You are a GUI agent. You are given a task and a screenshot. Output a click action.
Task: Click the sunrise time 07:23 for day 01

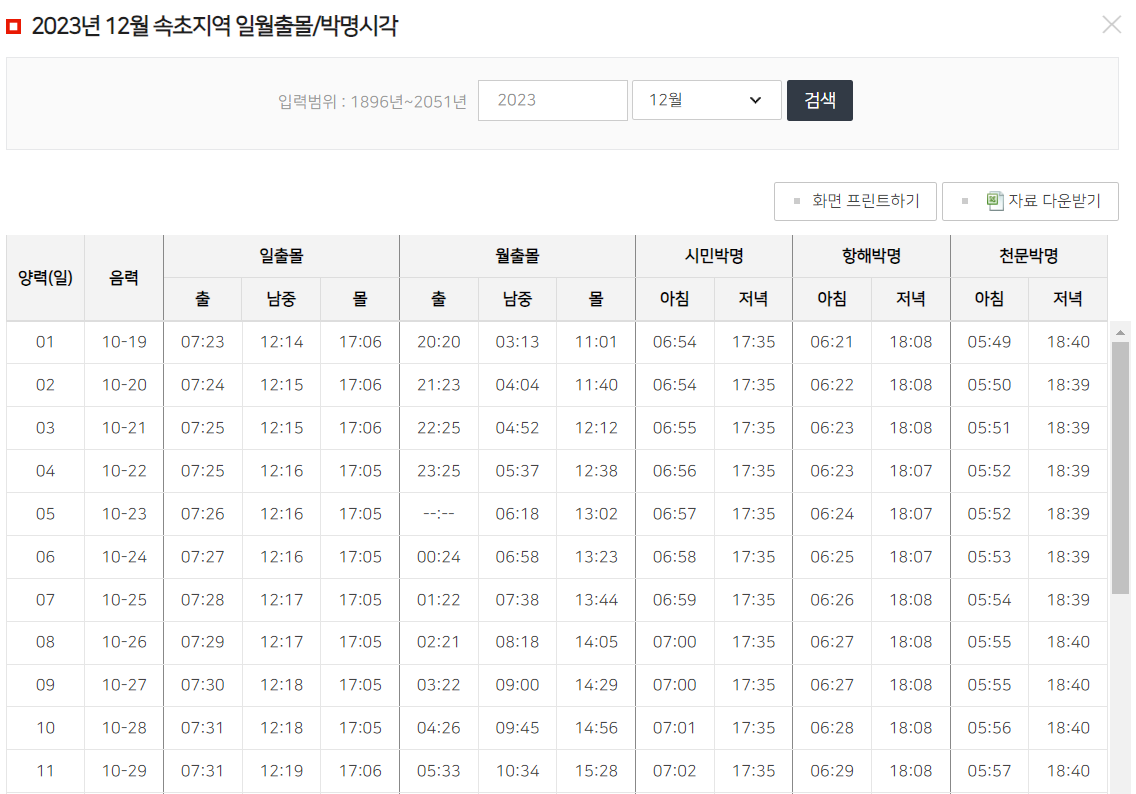(202, 342)
